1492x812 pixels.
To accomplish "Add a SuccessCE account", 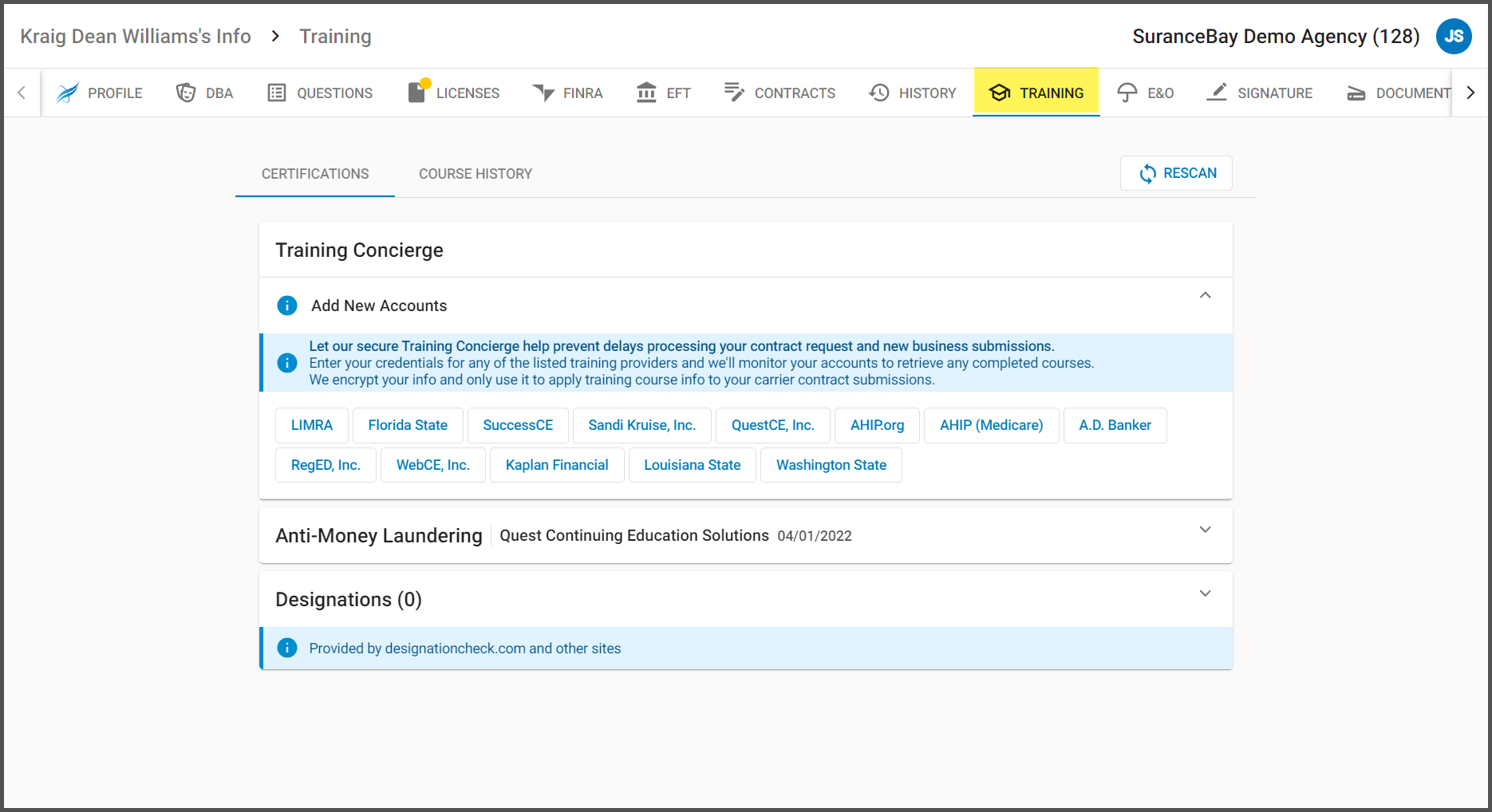I will pos(518,425).
